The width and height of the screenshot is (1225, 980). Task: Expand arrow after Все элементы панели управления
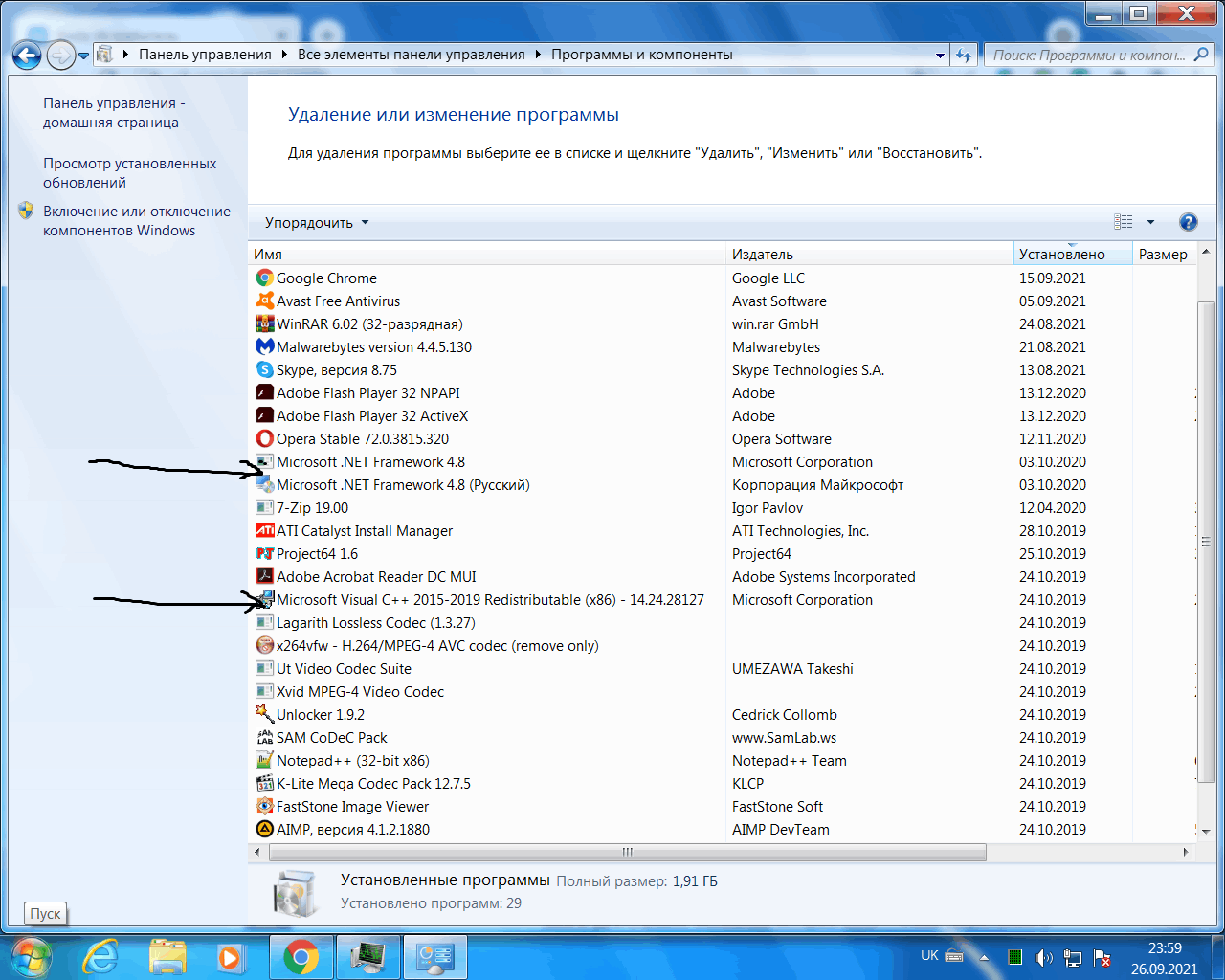coord(538,55)
